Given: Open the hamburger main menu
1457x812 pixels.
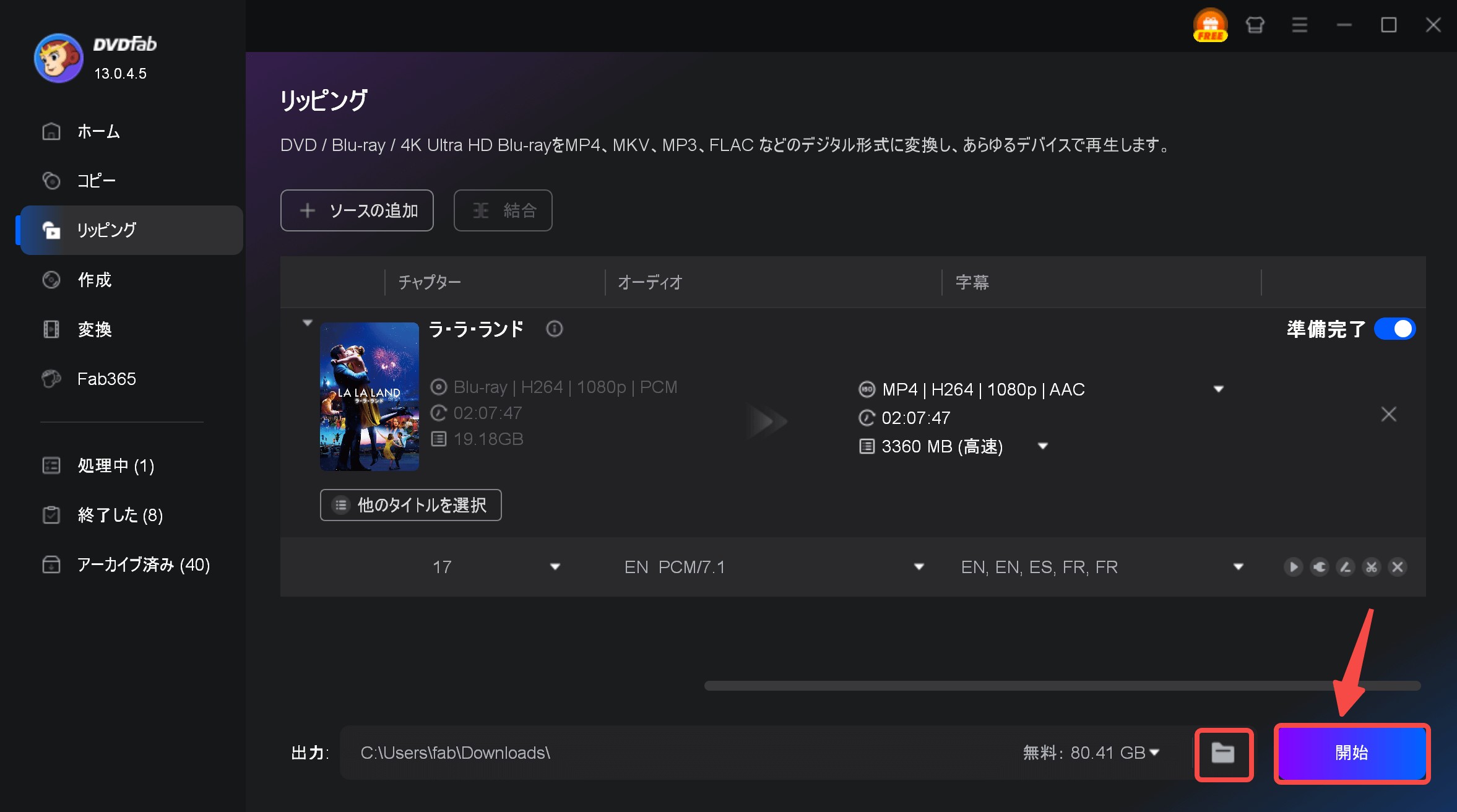Looking at the screenshot, I should click(x=1300, y=25).
